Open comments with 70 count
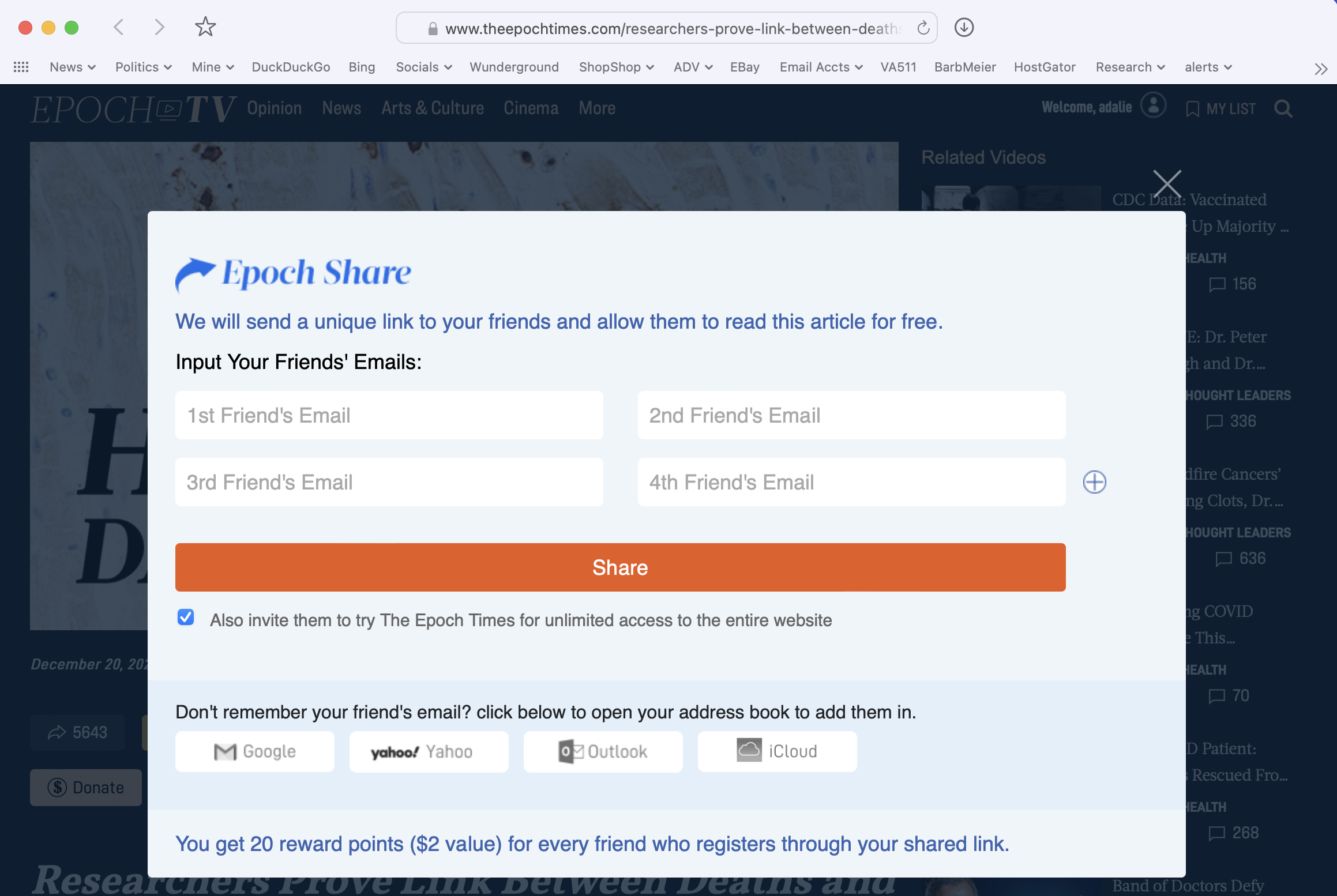The width and height of the screenshot is (1337, 896). pos(1229,695)
